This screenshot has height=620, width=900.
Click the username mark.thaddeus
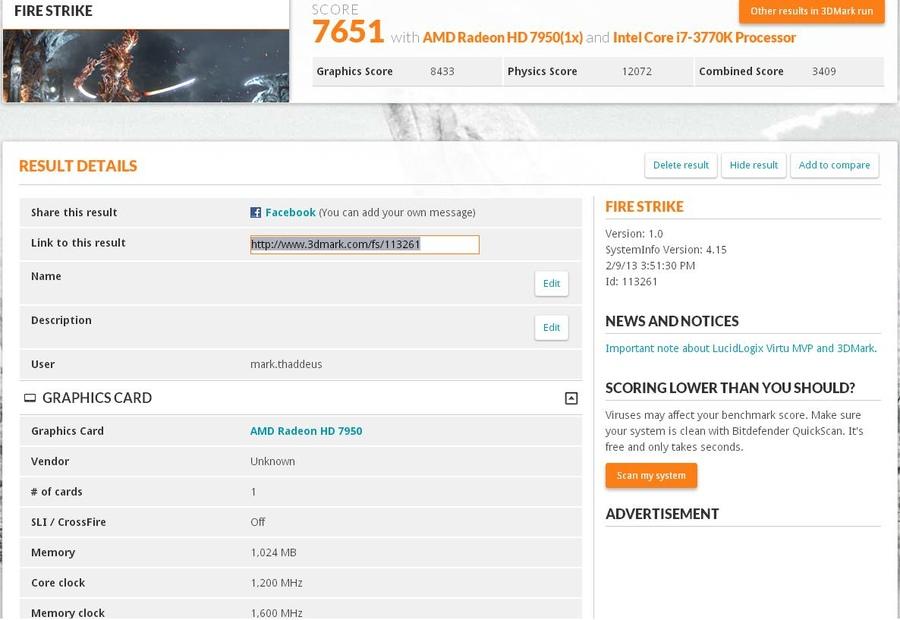(286, 365)
